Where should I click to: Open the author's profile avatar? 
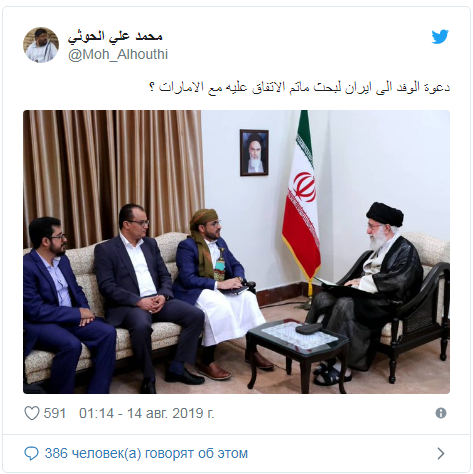41,45
